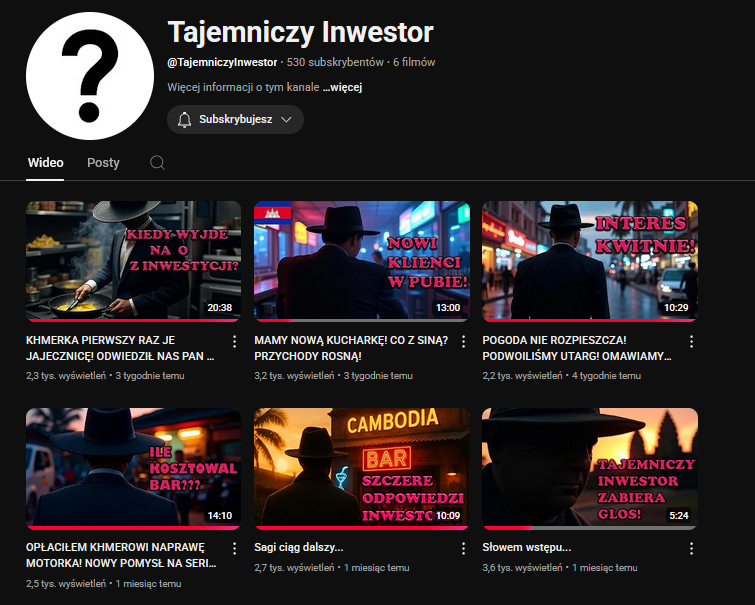755x605 pixels.
Task: Select the Wideo tab
Action: (x=45, y=163)
